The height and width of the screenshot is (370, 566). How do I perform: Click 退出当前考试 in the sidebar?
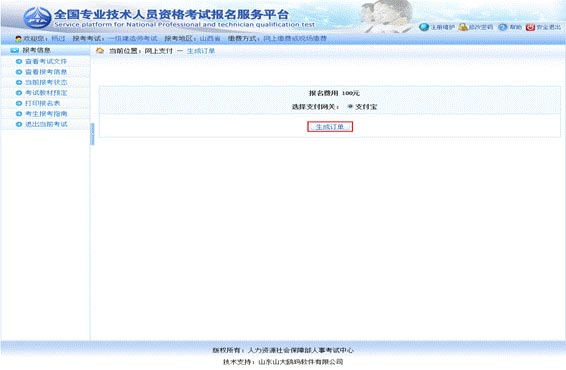46,124
